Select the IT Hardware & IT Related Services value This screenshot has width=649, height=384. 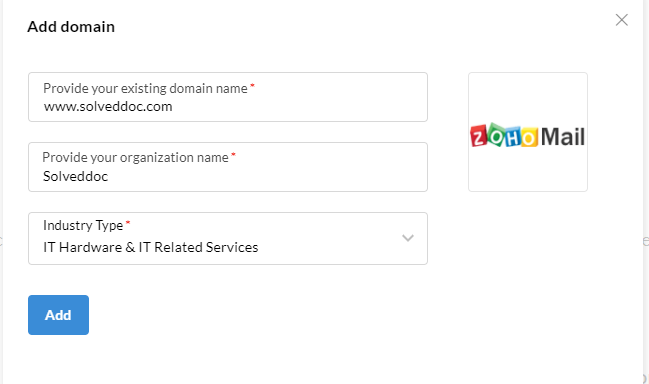151,247
